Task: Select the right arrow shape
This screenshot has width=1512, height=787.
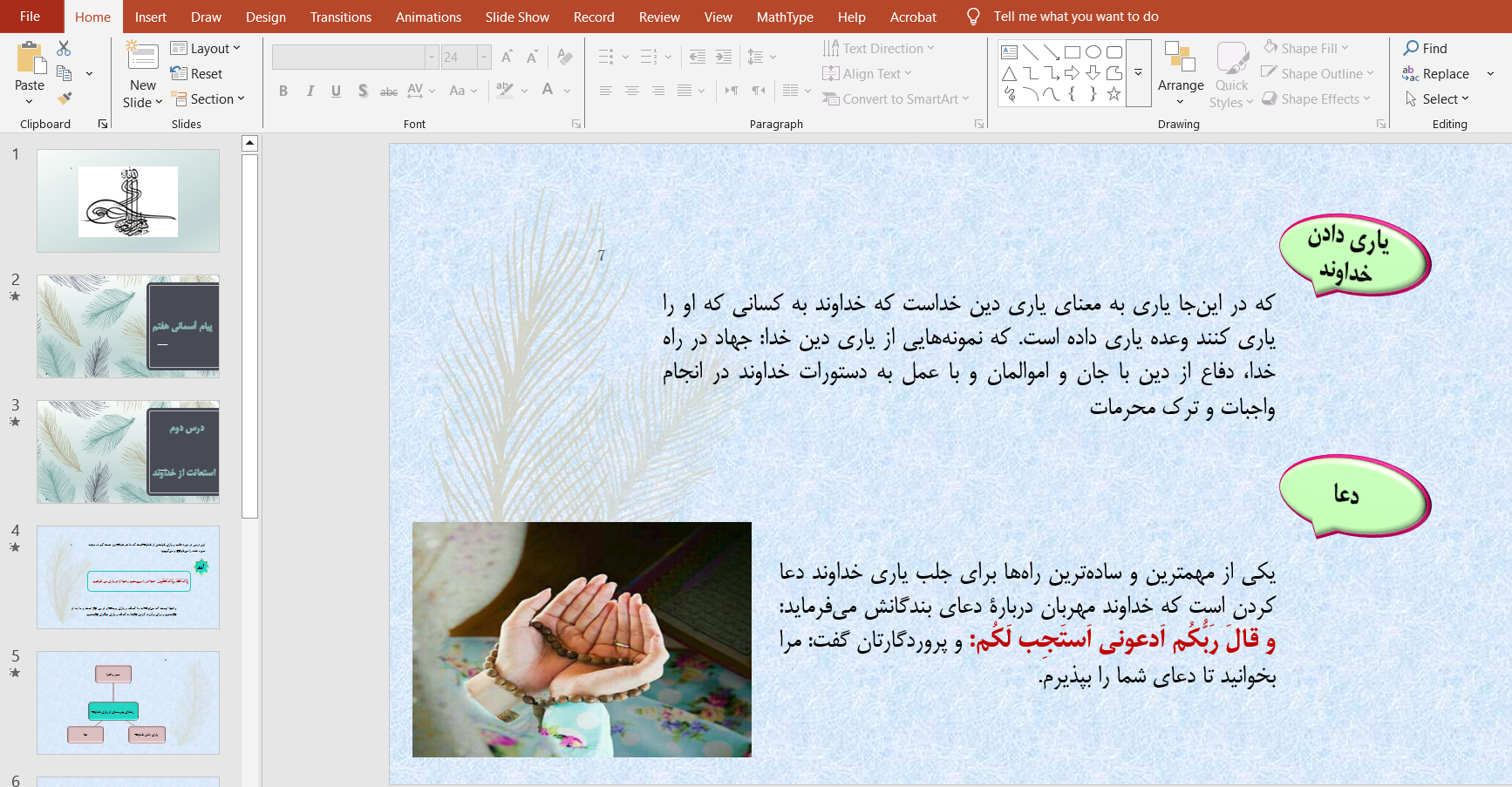Action: coord(1072,73)
